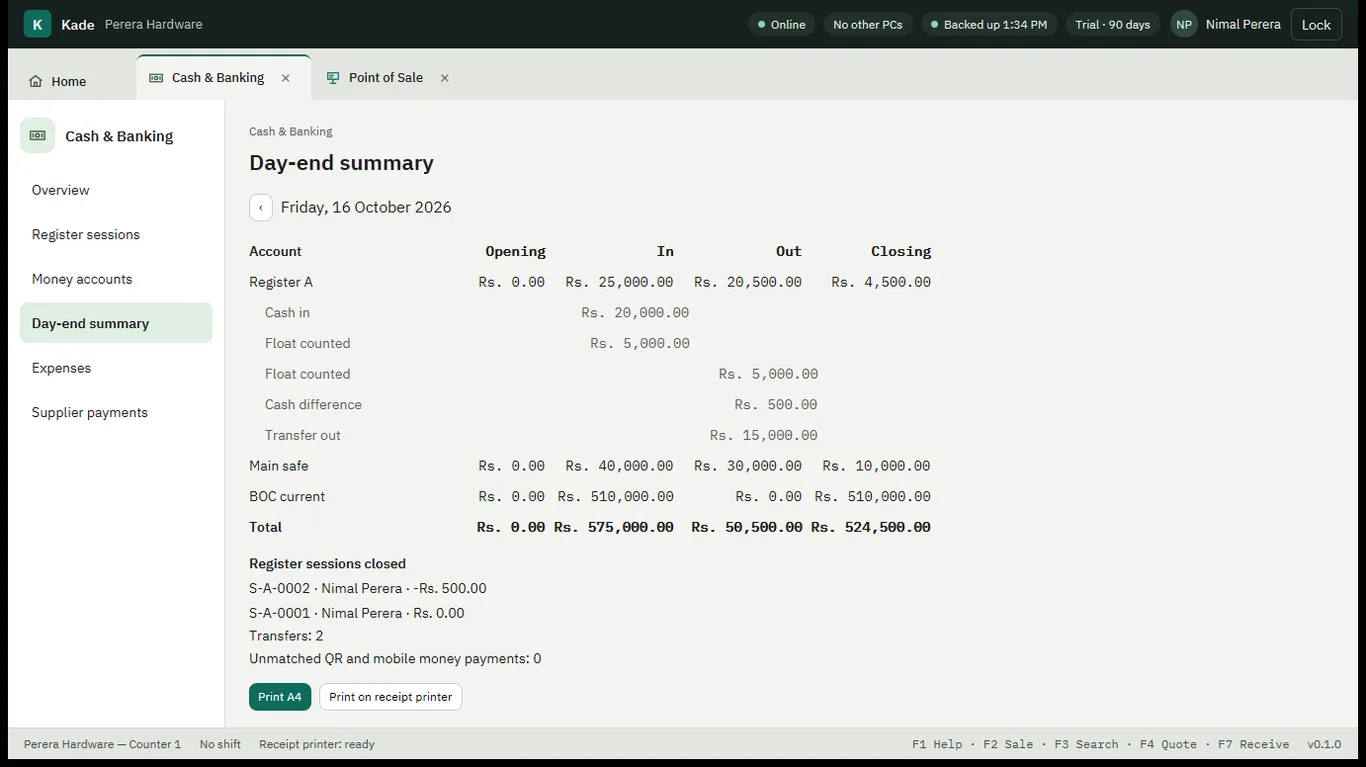Switch to the Home tab
This screenshot has width=1366, height=767.
[58, 82]
